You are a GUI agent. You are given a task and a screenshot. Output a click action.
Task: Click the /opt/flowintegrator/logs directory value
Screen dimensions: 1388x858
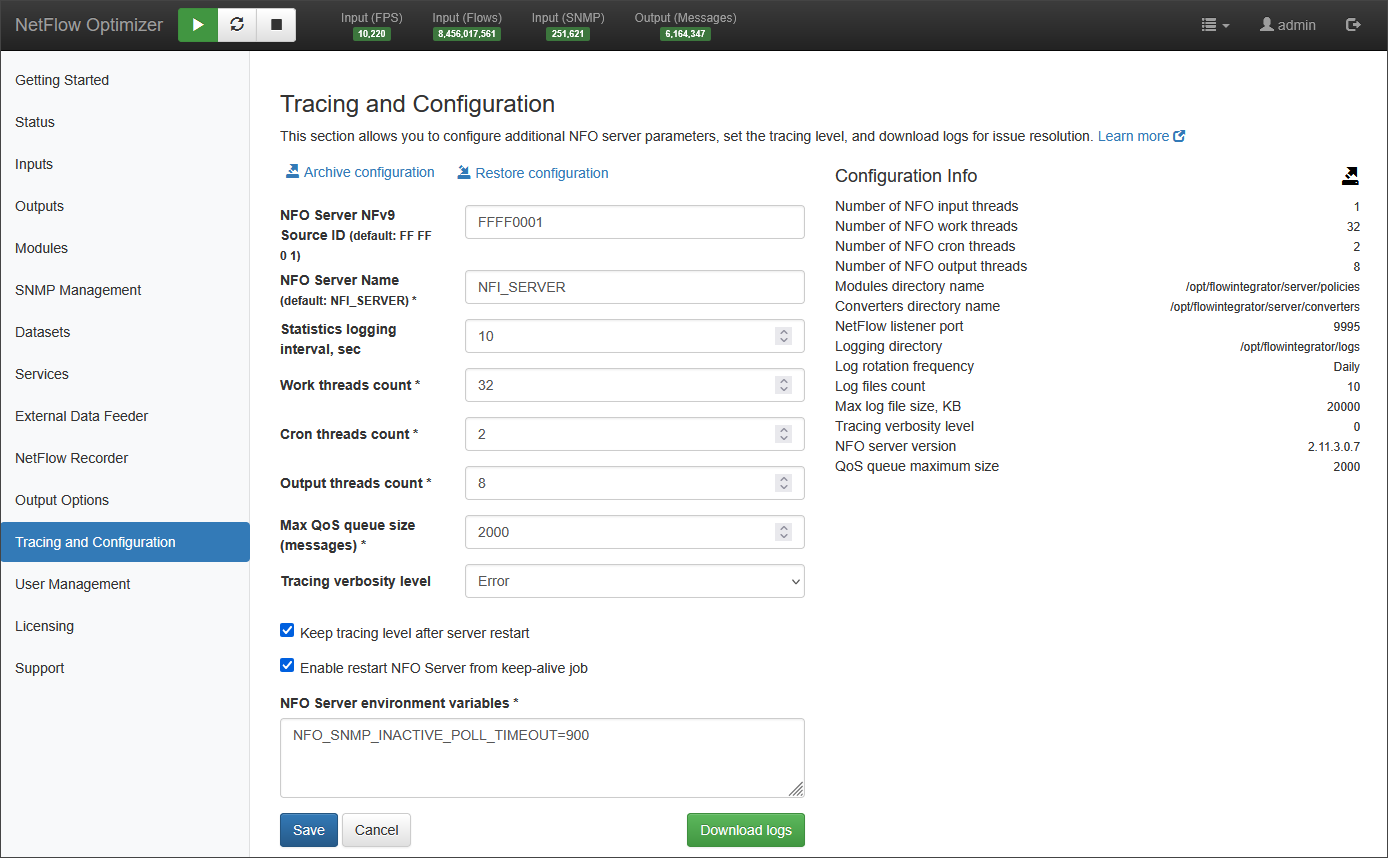[1300, 347]
